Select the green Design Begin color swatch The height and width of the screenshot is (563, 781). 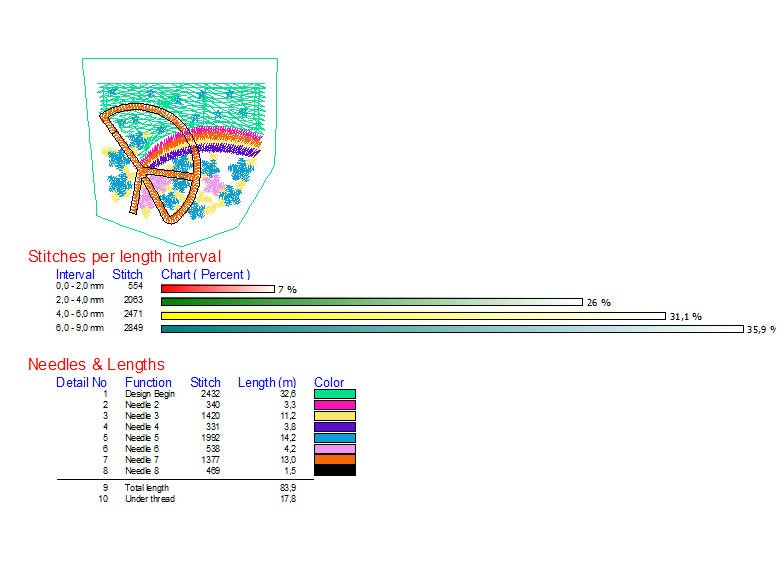tap(335, 394)
